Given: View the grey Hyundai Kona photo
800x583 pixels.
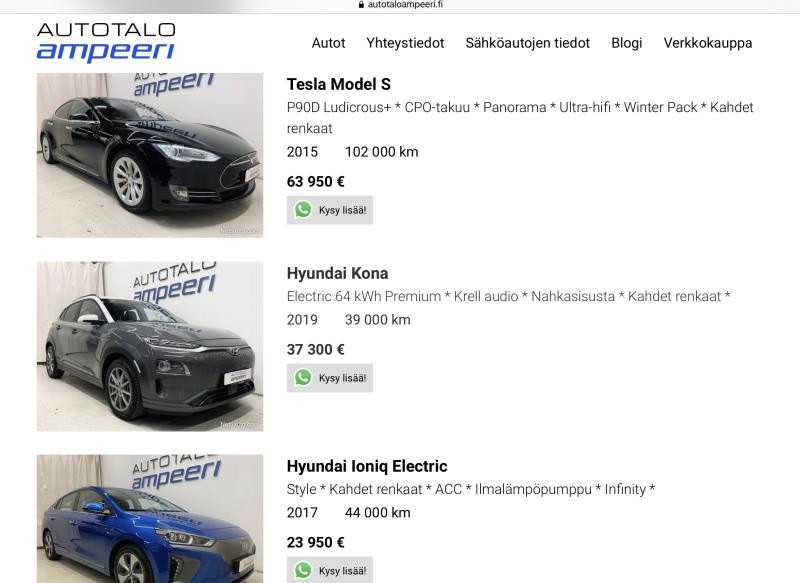Looking at the screenshot, I should [x=150, y=347].
